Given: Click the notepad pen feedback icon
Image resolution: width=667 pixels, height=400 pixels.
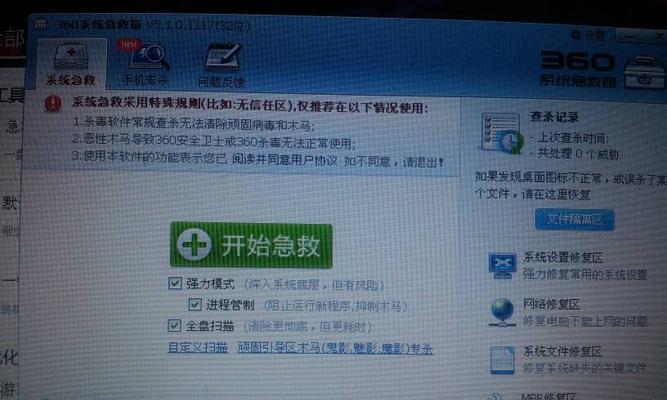Looking at the screenshot, I should (x=222, y=57).
